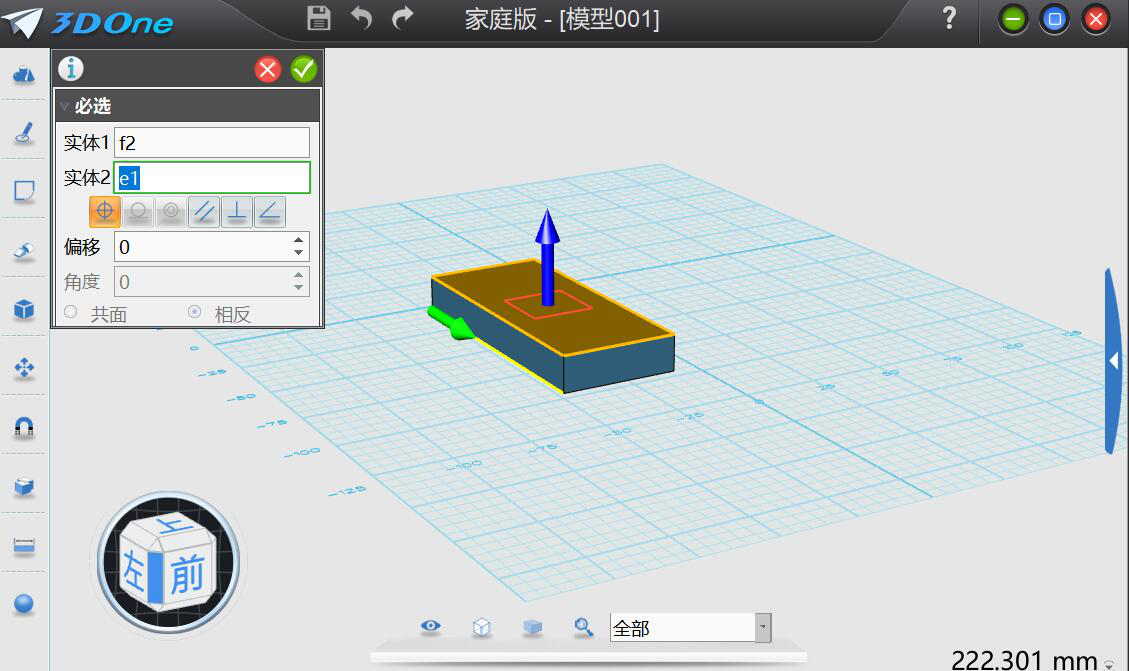Select the angle constraint icon
The width and height of the screenshot is (1129, 671).
click(270, 211)
